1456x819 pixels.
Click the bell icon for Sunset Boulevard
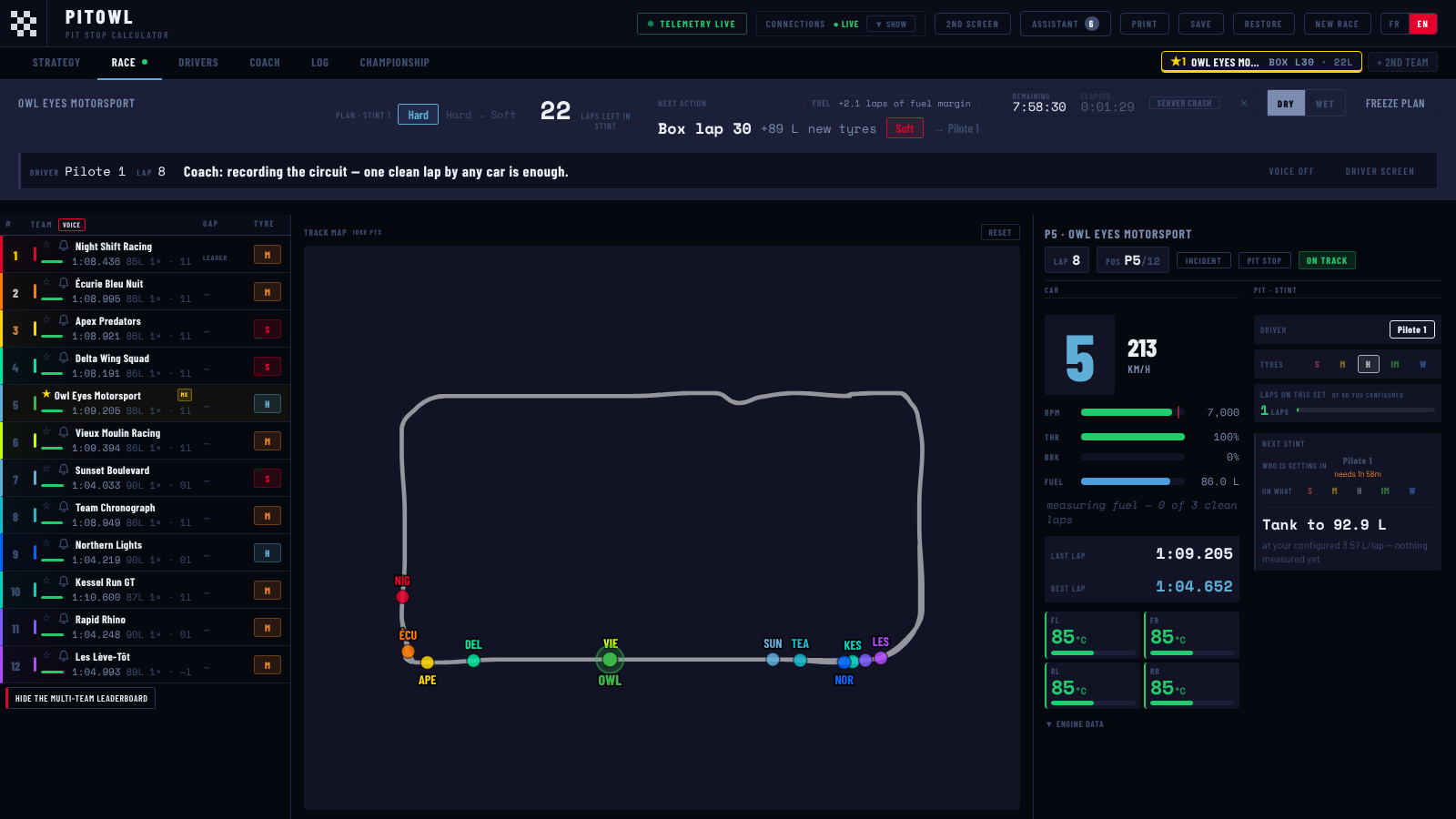click(x=64, y=470)
